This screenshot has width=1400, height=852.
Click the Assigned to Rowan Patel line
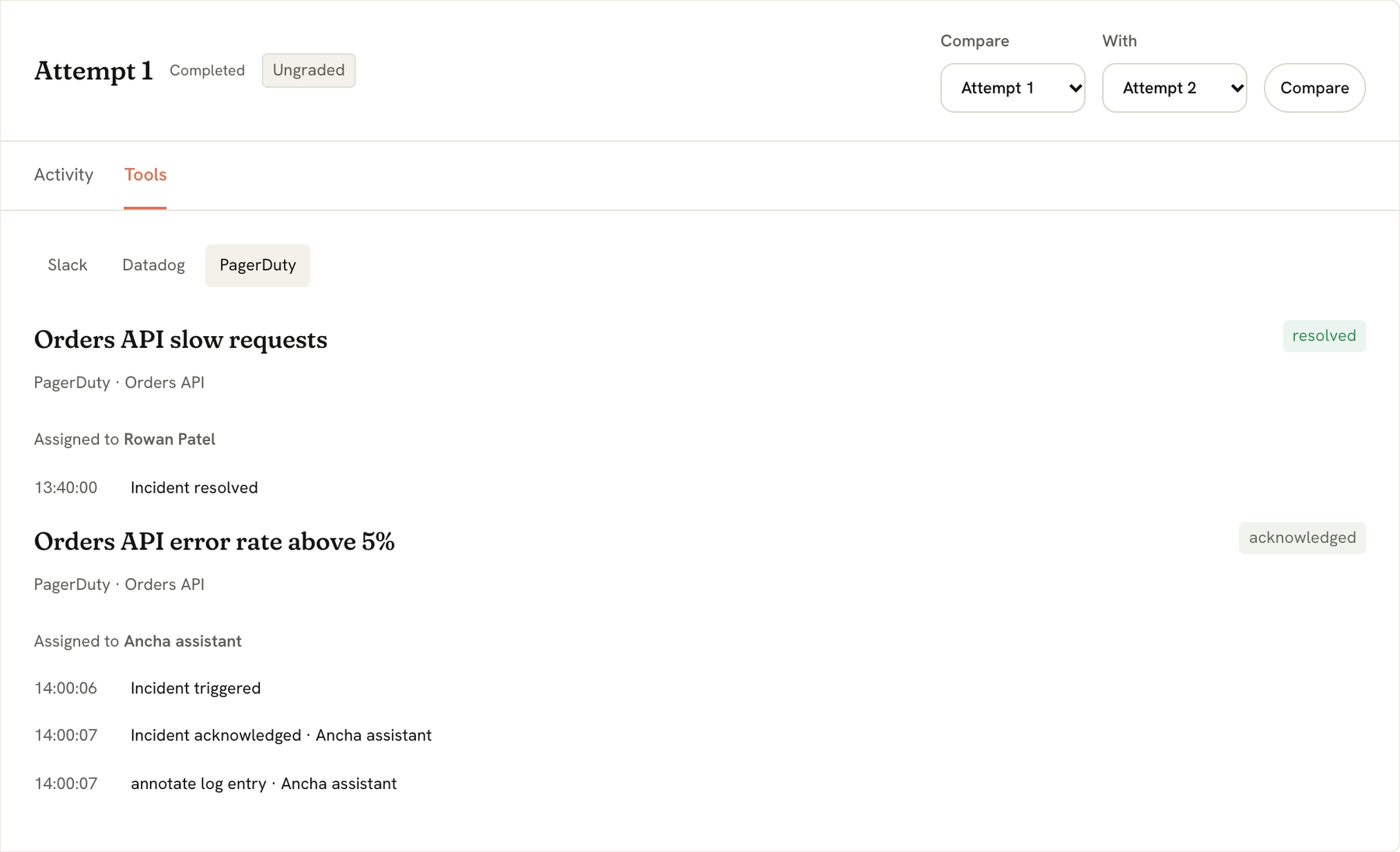point(124,440)
